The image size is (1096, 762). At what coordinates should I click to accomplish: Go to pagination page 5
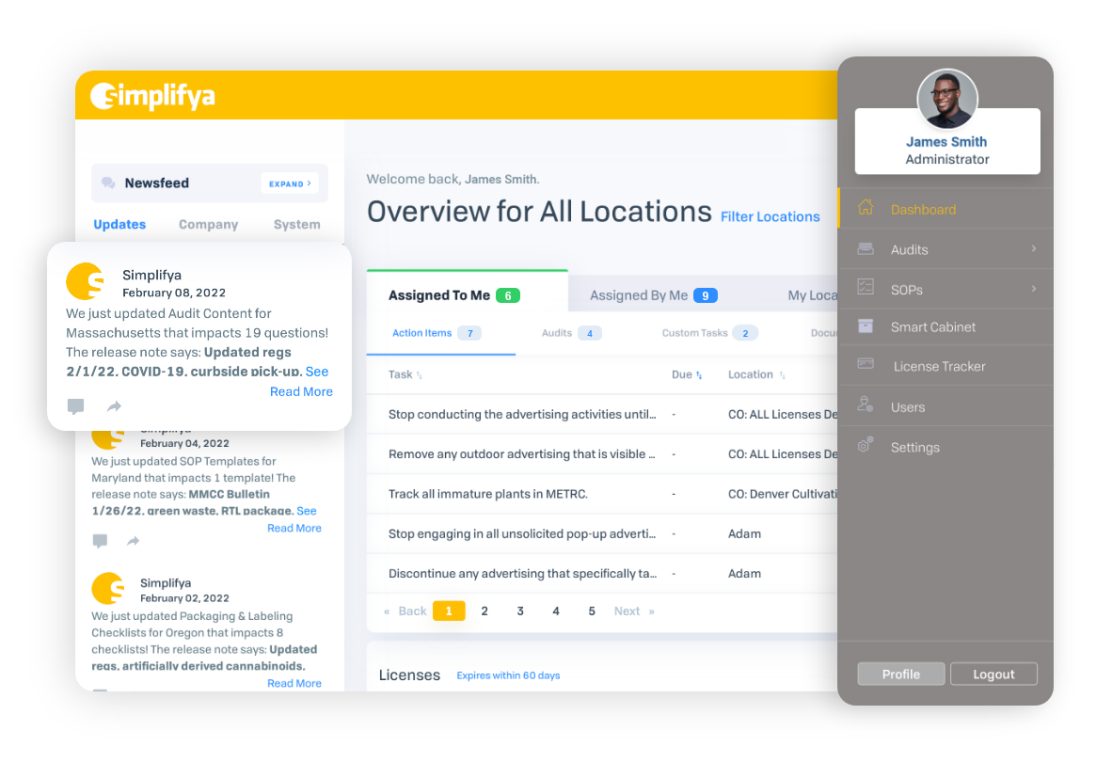[x=591, y=611]
